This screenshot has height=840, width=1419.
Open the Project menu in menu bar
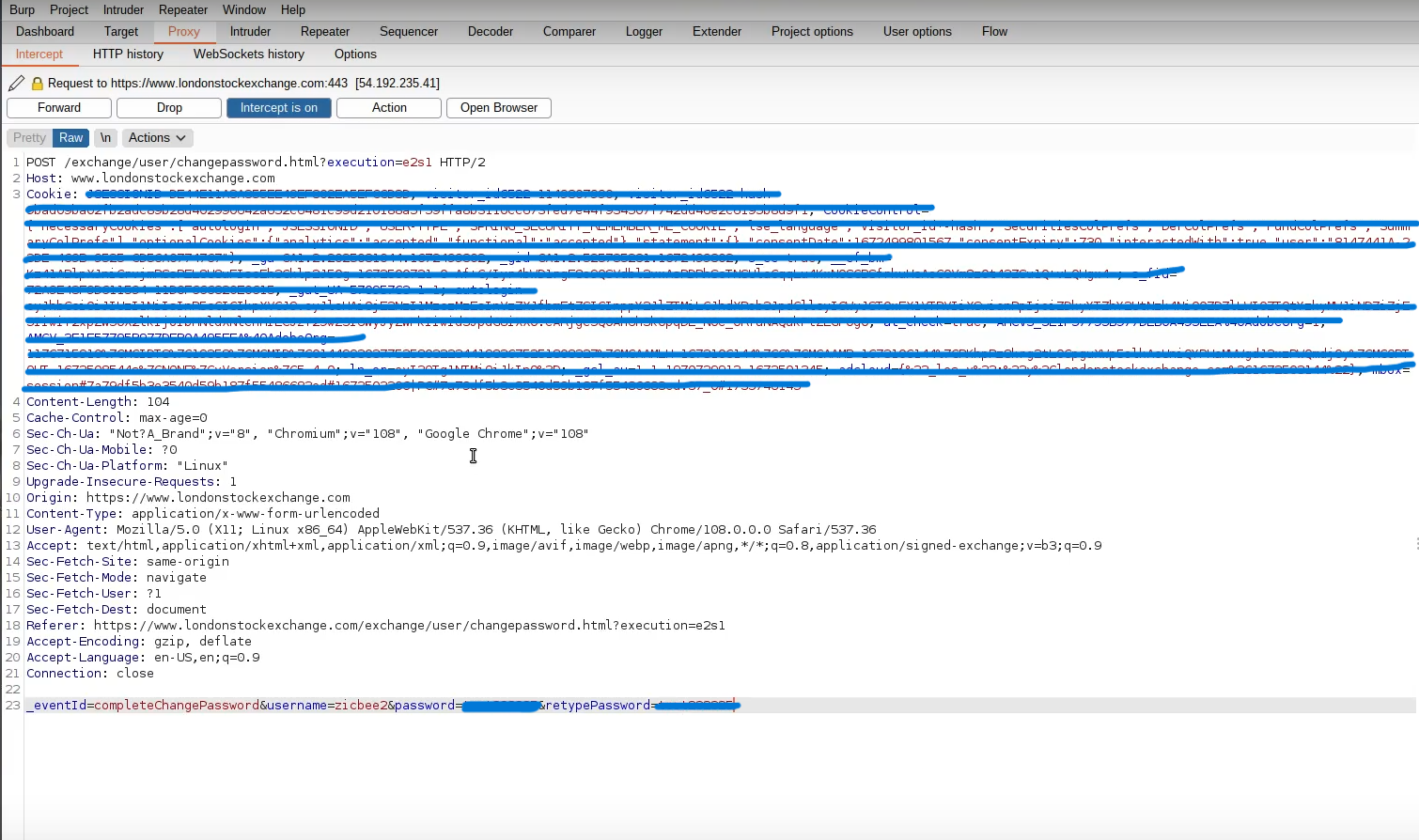[x=69, y=9]
